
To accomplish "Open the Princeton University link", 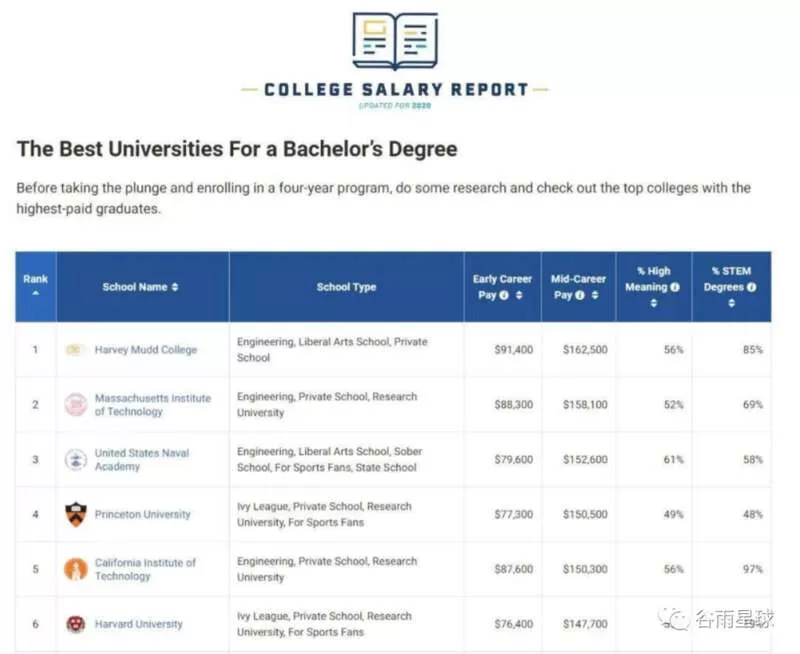I will 142,514.
